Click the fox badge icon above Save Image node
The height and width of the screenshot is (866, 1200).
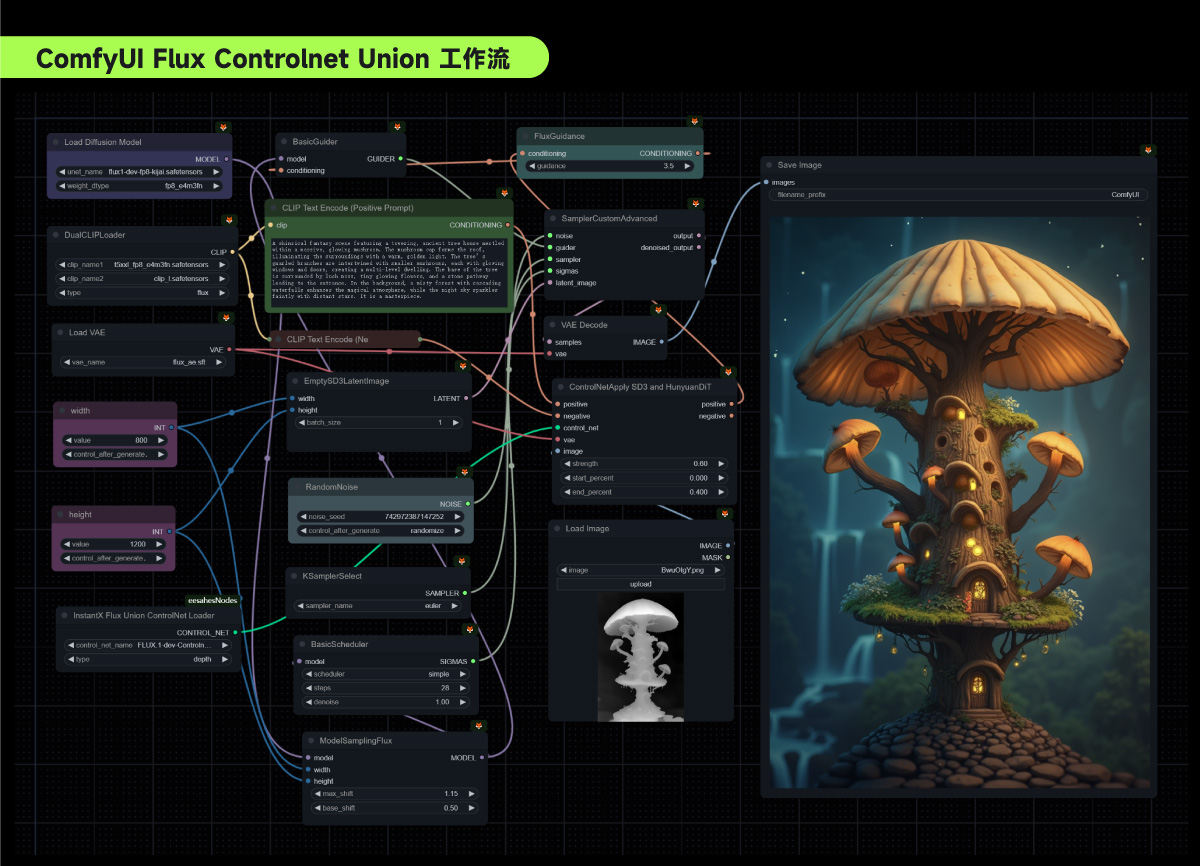tap(1148, 149)
